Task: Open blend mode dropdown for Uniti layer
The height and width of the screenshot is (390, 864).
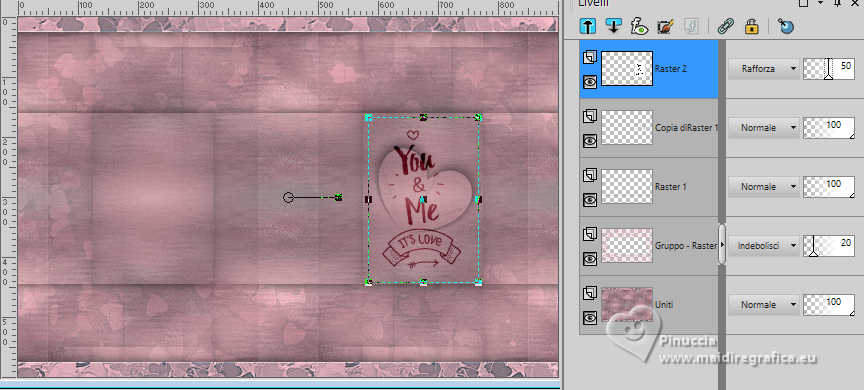Action: pyautogui.click(x=764, y=305)
